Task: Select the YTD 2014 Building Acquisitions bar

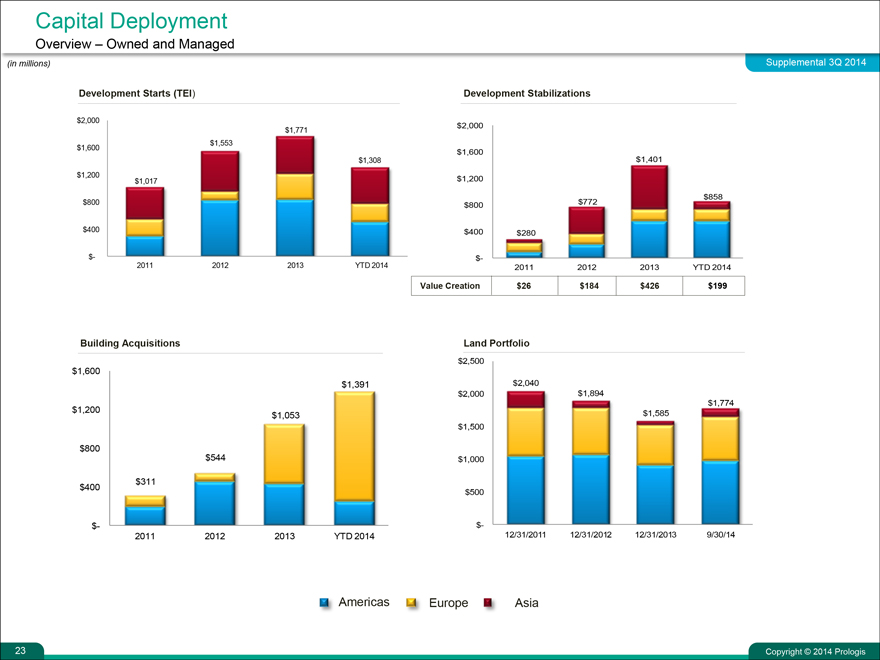Action: tap(355, 457)
